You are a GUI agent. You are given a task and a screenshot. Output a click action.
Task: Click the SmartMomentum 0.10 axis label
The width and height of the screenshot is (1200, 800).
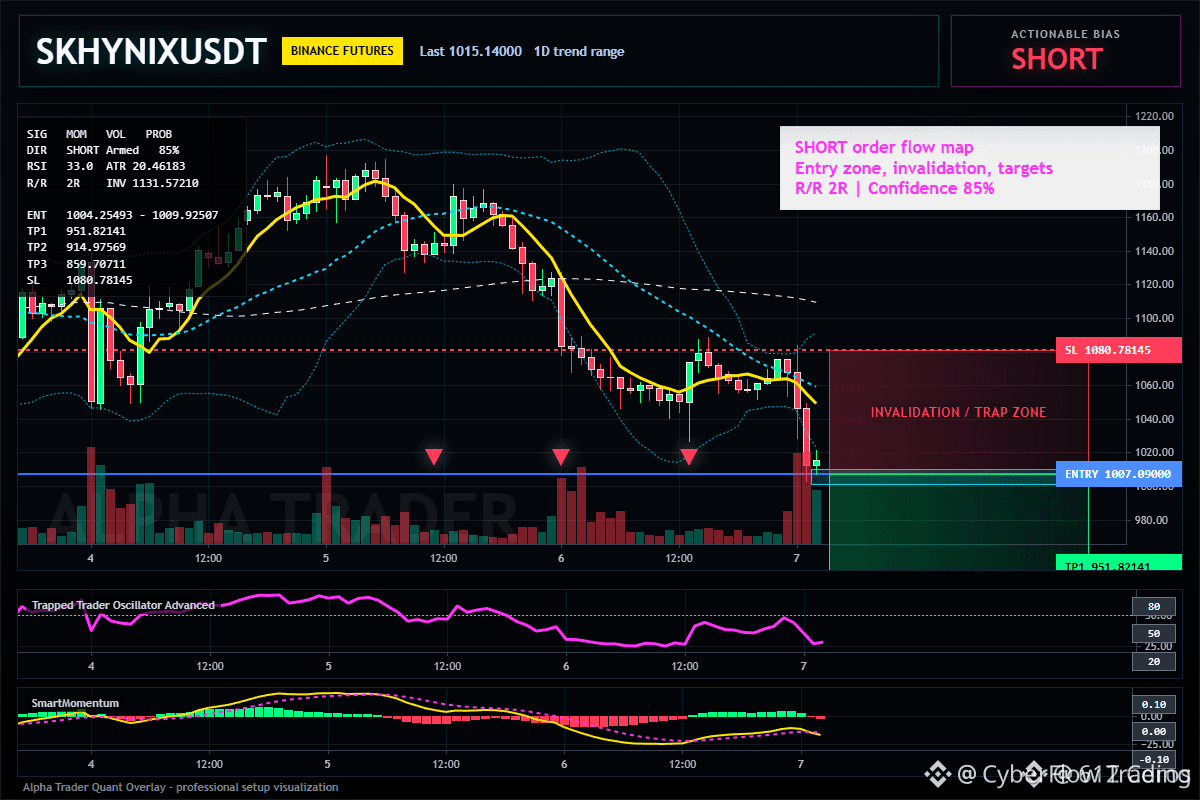coord(1153,704)
